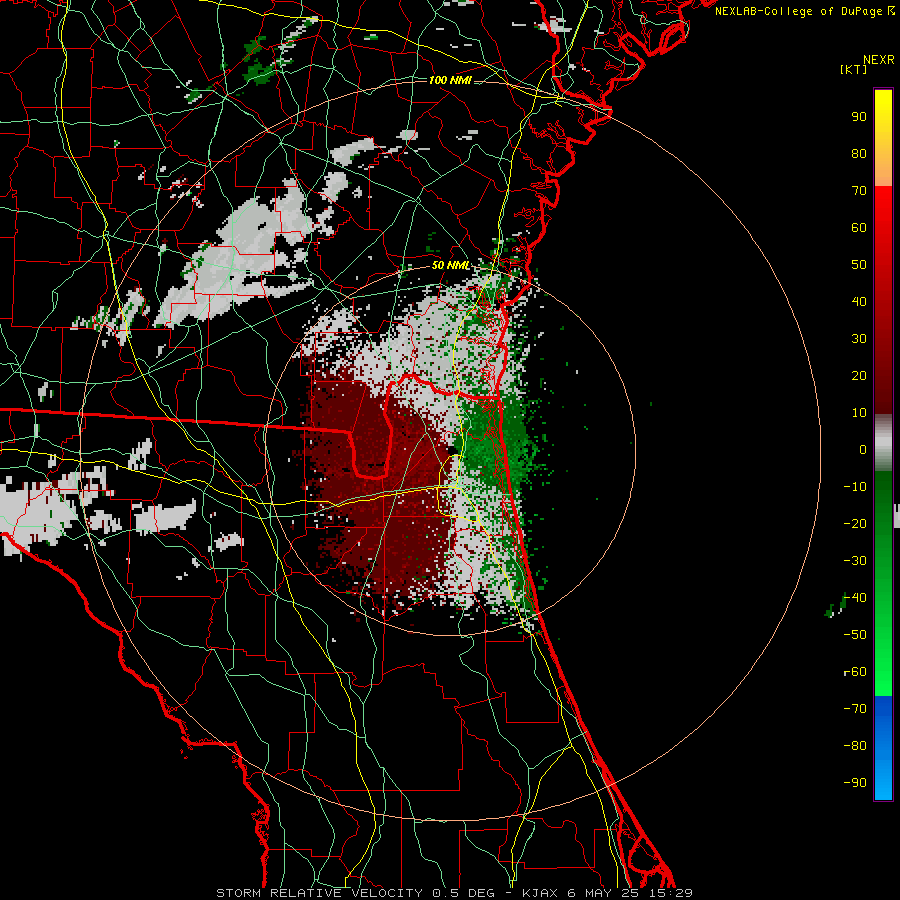This screenshot has height=900, width=900.
Task: Click the -50 legend value
Action: coord(855,635)
